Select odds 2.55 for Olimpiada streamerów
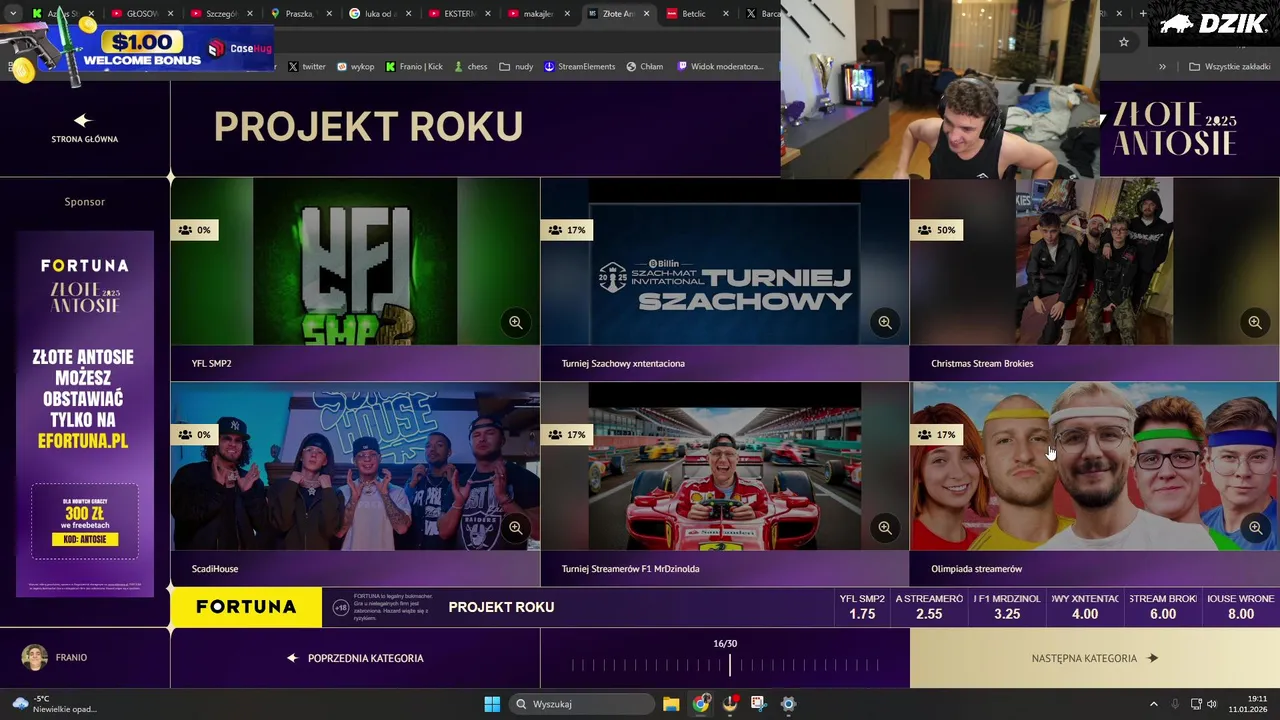1280x720 pixels. point(929,607)
